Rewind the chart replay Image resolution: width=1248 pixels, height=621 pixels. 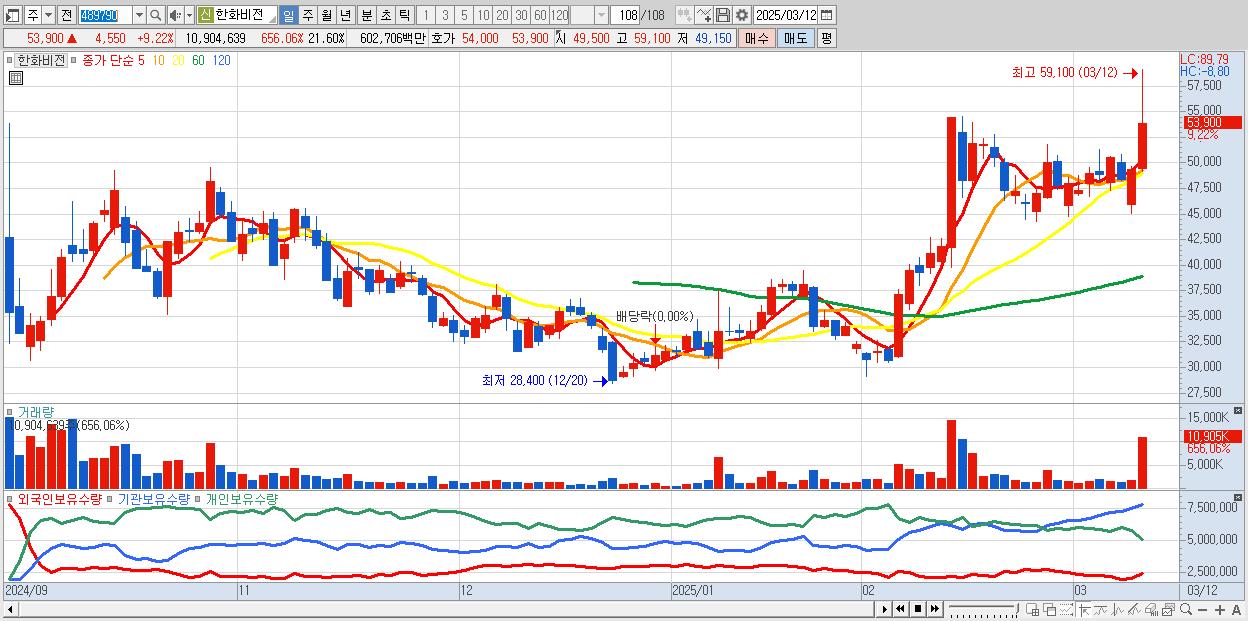(x=900, y=609)
